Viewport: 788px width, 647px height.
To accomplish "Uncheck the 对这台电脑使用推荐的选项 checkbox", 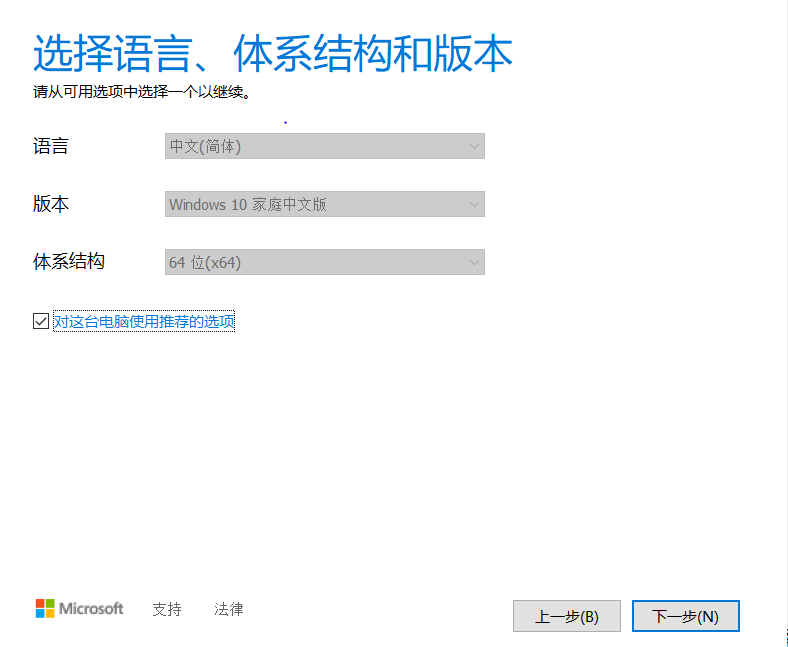I will point(41,321).
